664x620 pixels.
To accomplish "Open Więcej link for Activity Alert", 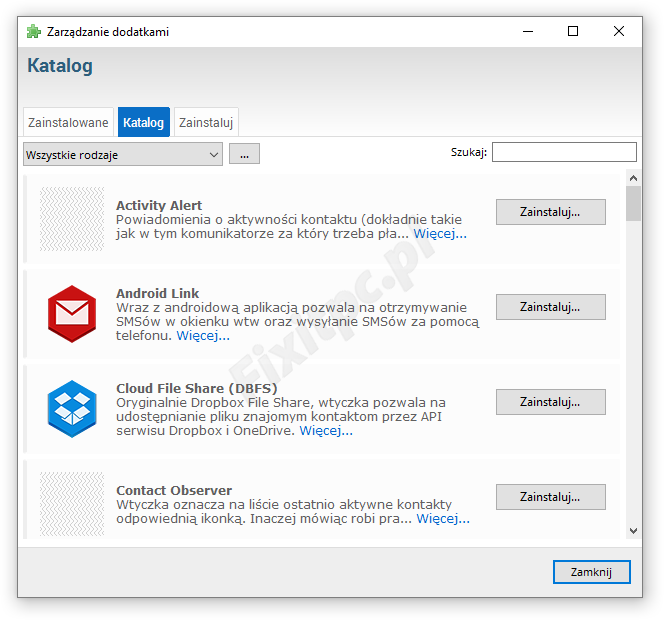I will click(x=440, y=234).
